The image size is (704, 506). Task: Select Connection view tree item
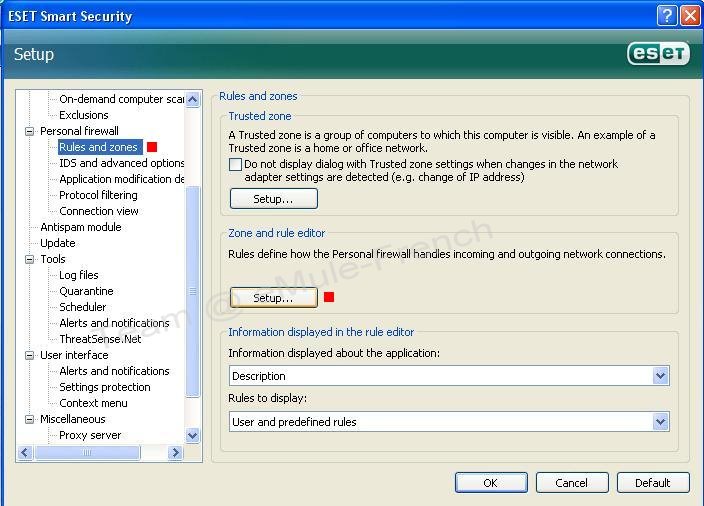99,211
